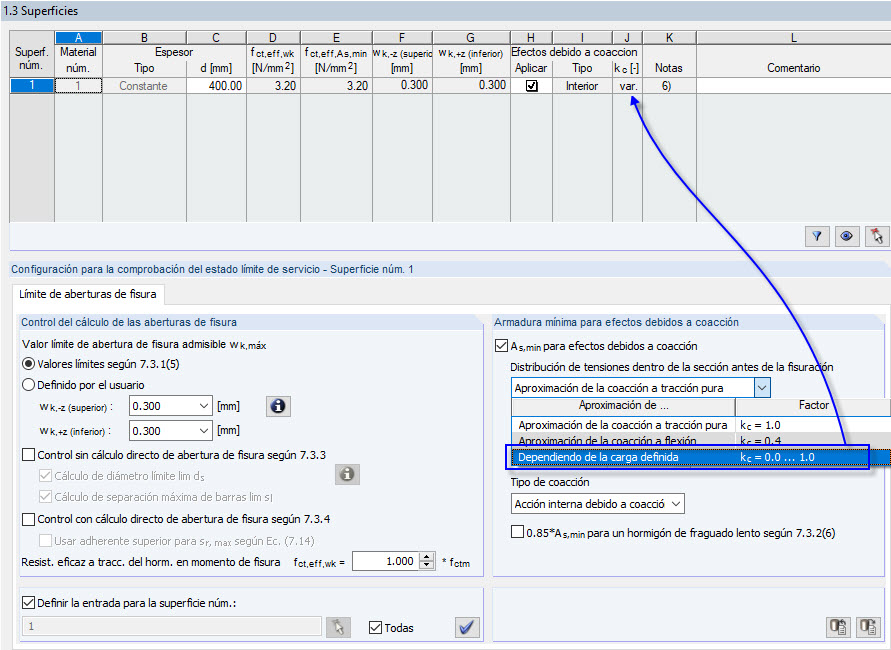
Task: Click the import settings icon at bottom right
Action: tap(839, 627)
